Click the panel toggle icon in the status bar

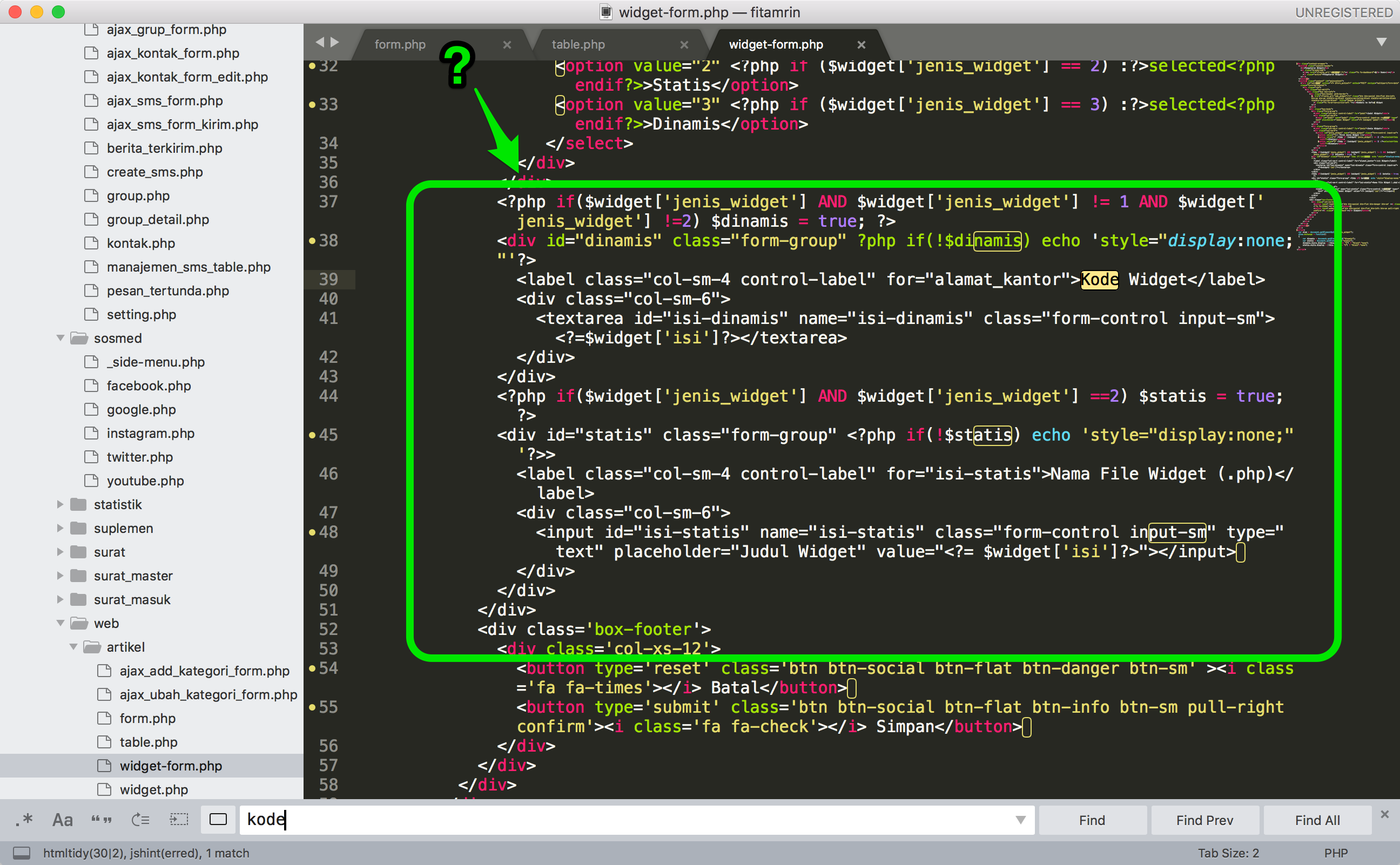pos(21,853)
